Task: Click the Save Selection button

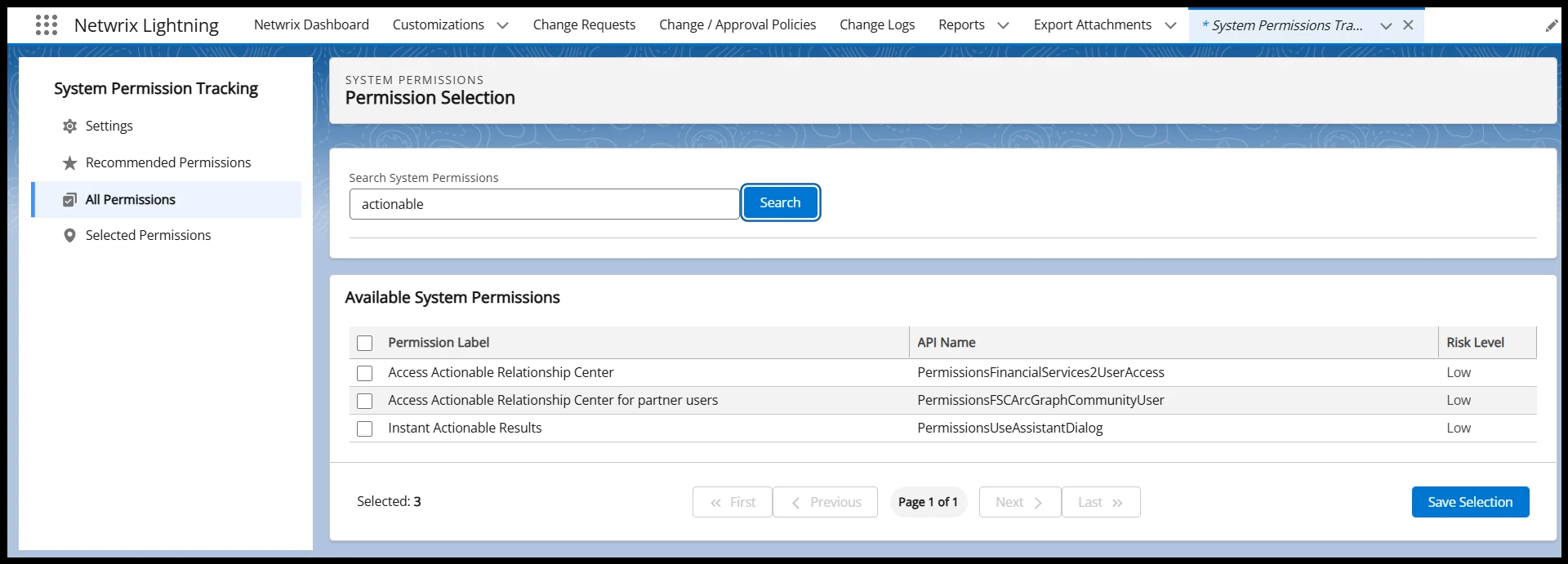Action: [x=1469, y=502]
